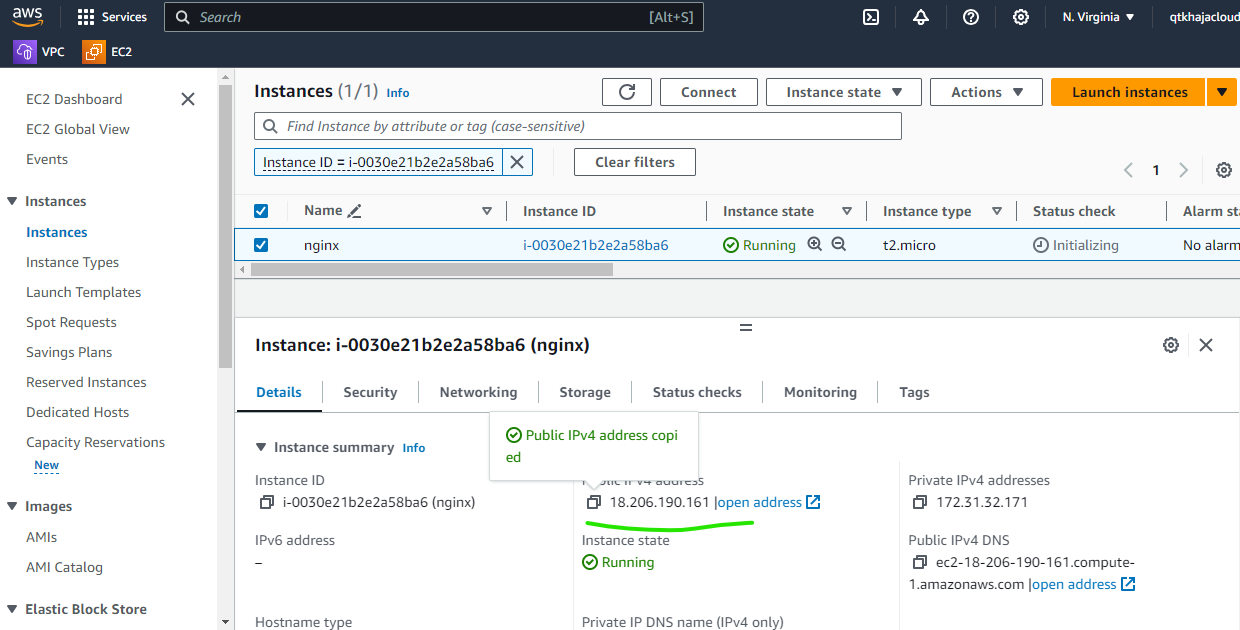Viewport: 1240px width, 630px height.
Task: Open the instance table preferences gear
Action: 1223,170
